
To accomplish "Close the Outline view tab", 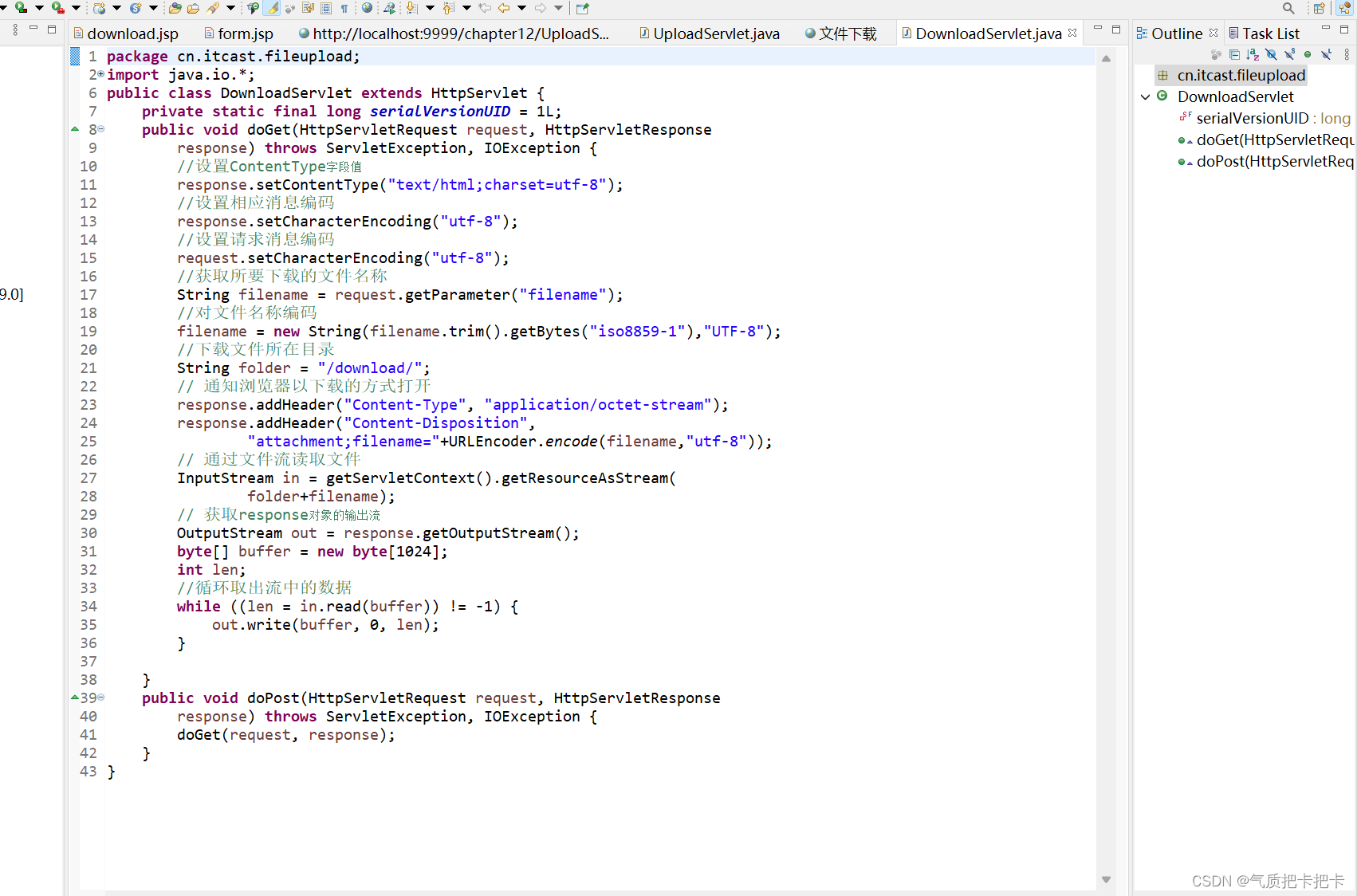I will click(x=1213, y=33).
